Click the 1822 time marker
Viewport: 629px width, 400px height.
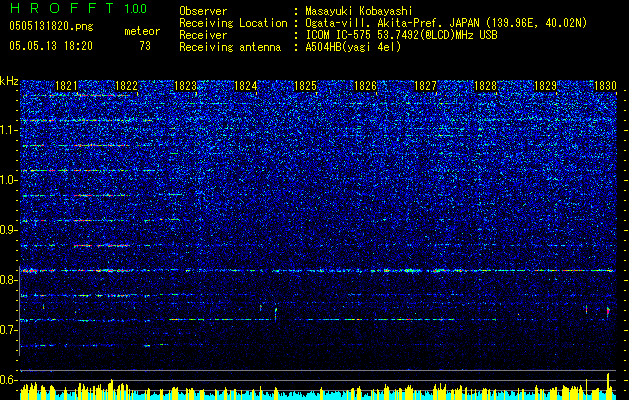point(126,86)
